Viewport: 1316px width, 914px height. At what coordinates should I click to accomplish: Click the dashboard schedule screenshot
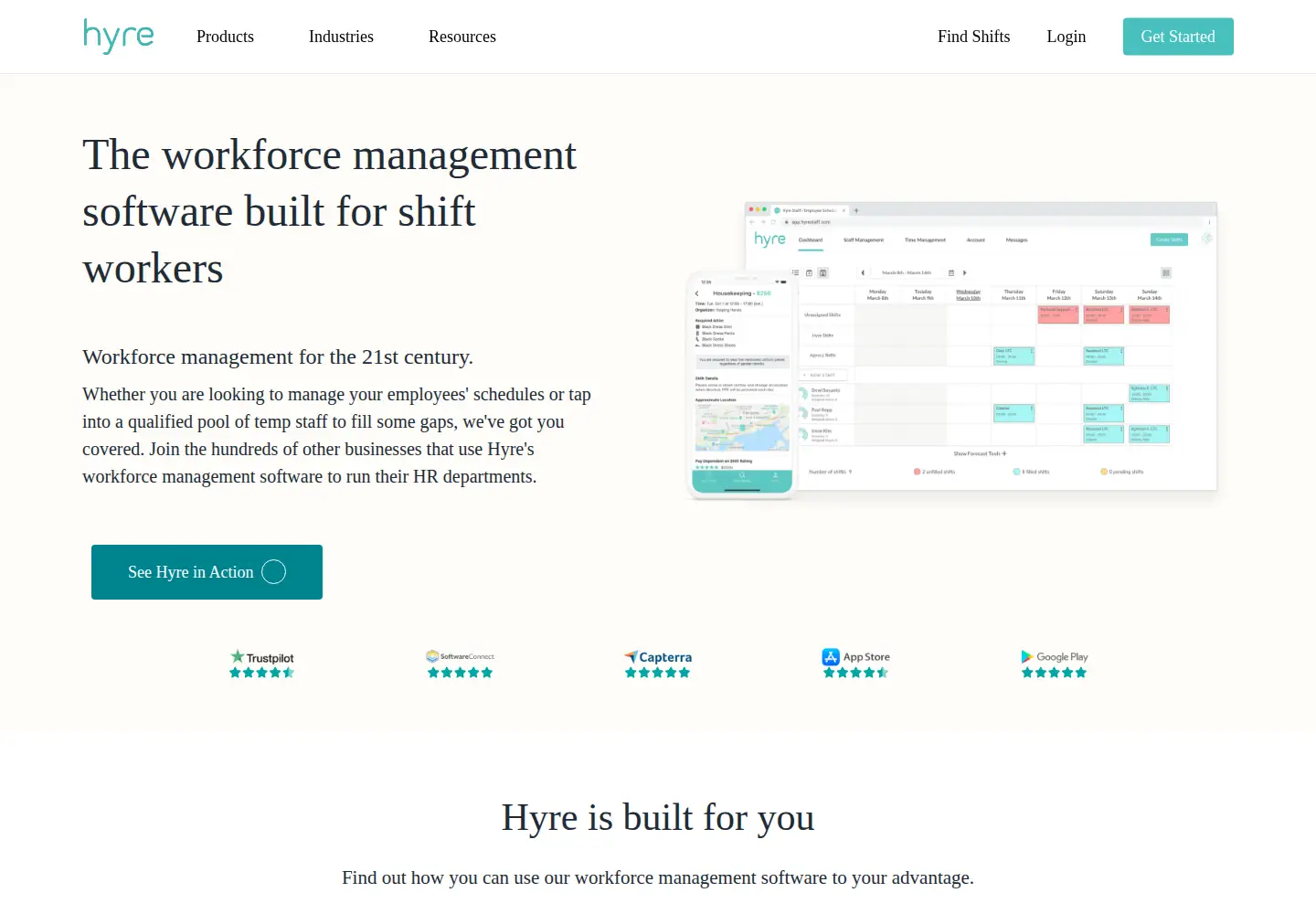(x=981, y=345)
